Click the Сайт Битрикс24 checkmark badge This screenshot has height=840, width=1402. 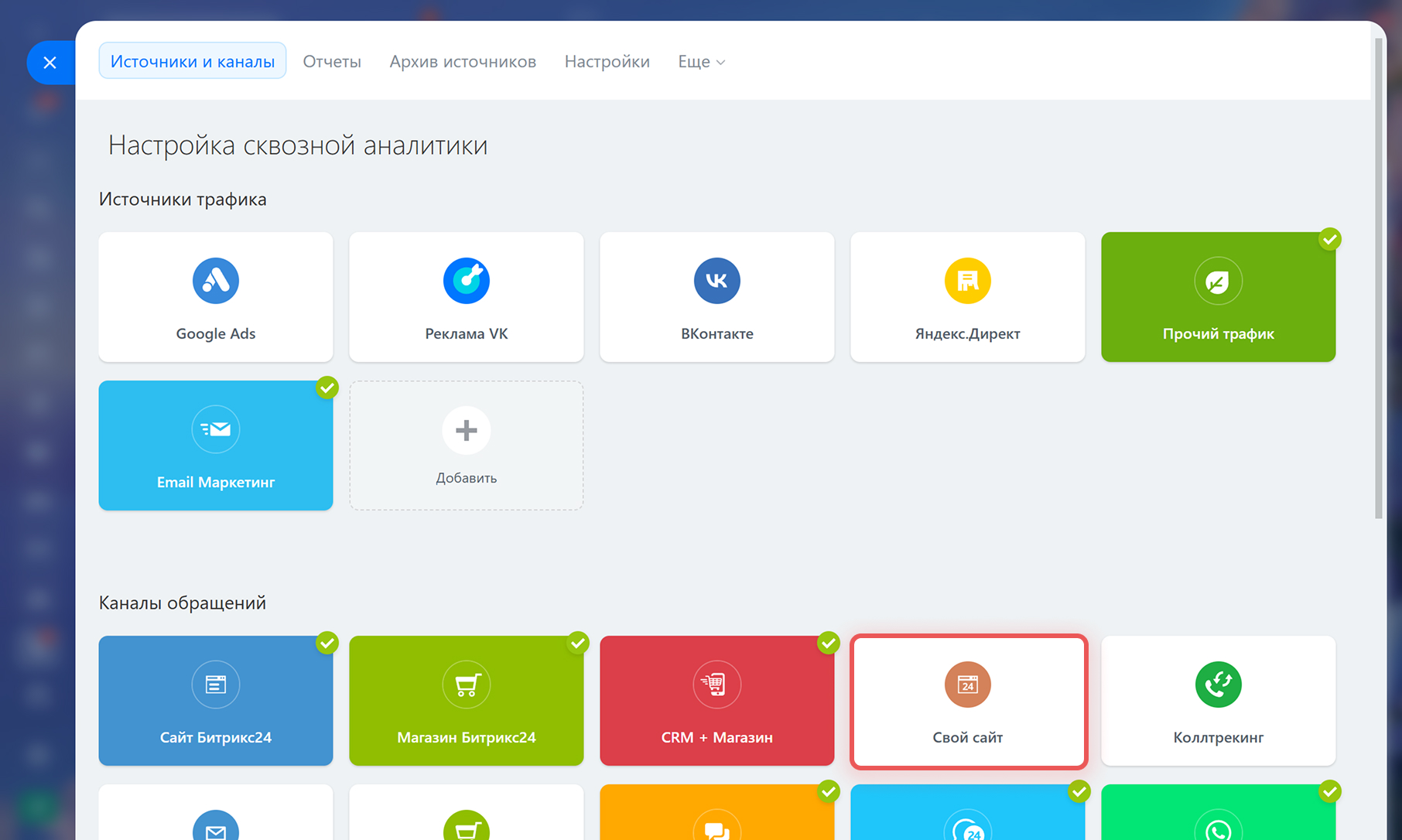tap(327, 643)
